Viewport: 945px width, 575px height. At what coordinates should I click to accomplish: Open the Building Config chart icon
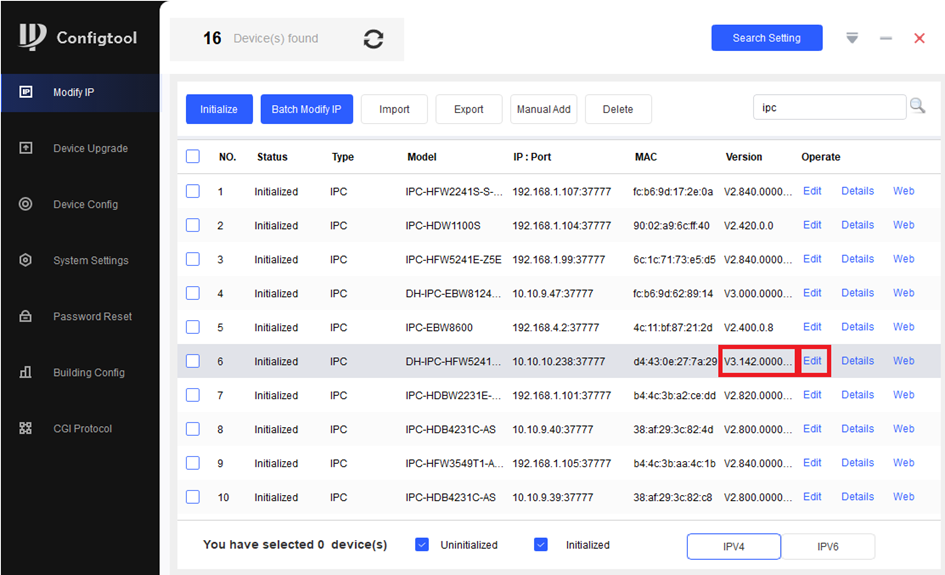coord(26,372)
